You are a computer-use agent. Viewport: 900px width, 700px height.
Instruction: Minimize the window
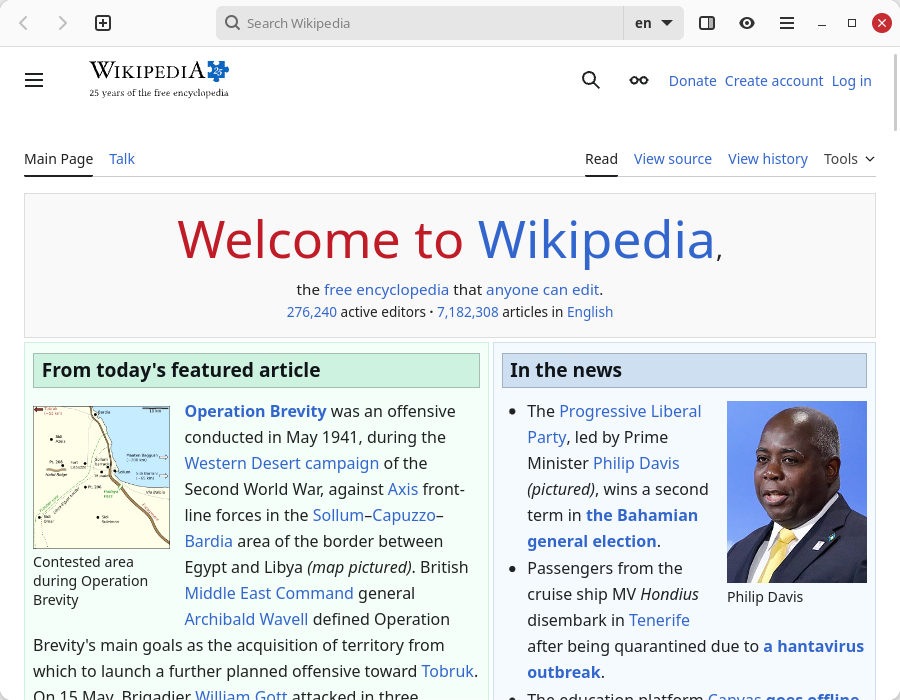(x=822, y=24)
